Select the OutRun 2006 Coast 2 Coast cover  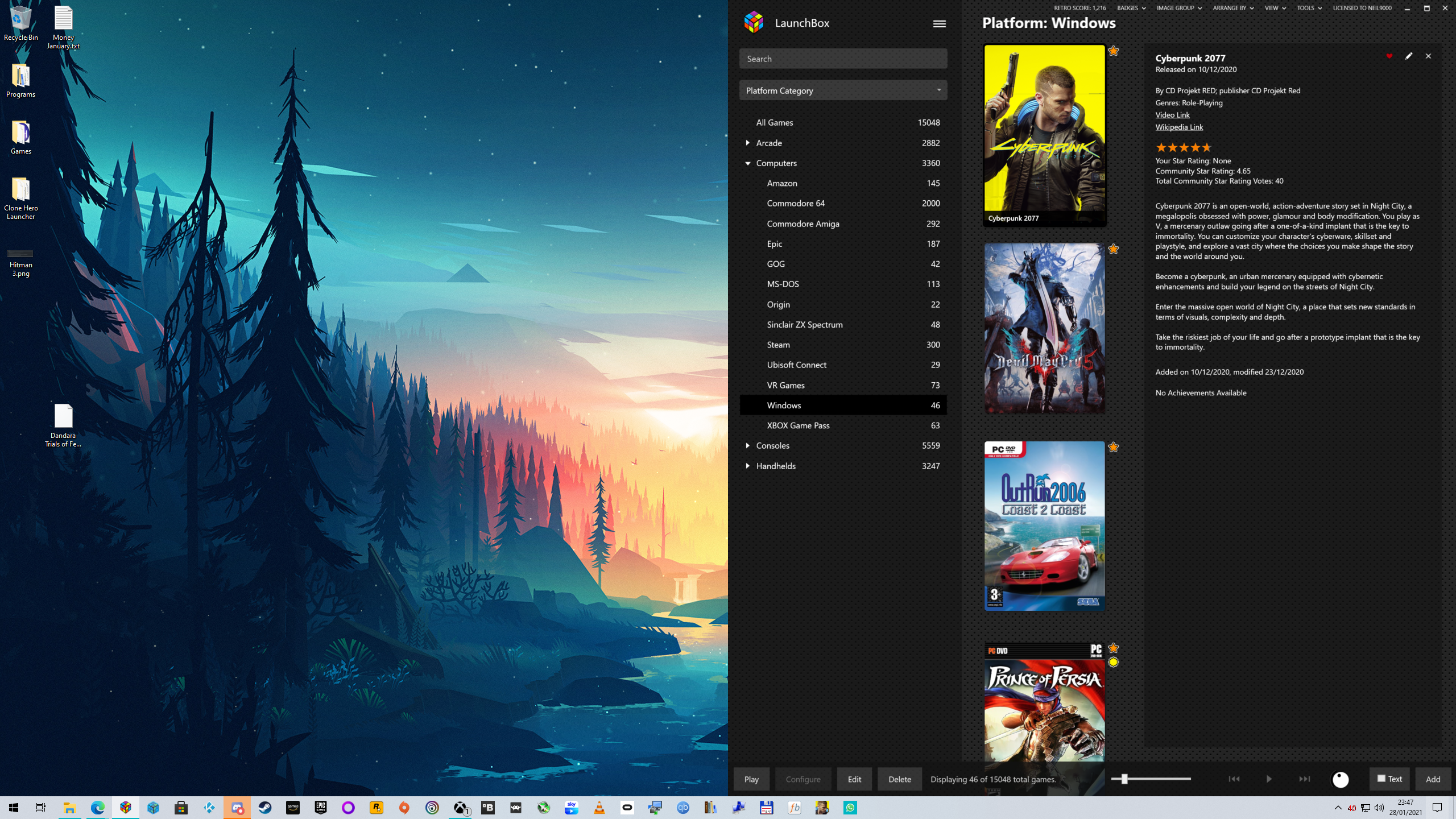click(1044, 526)
